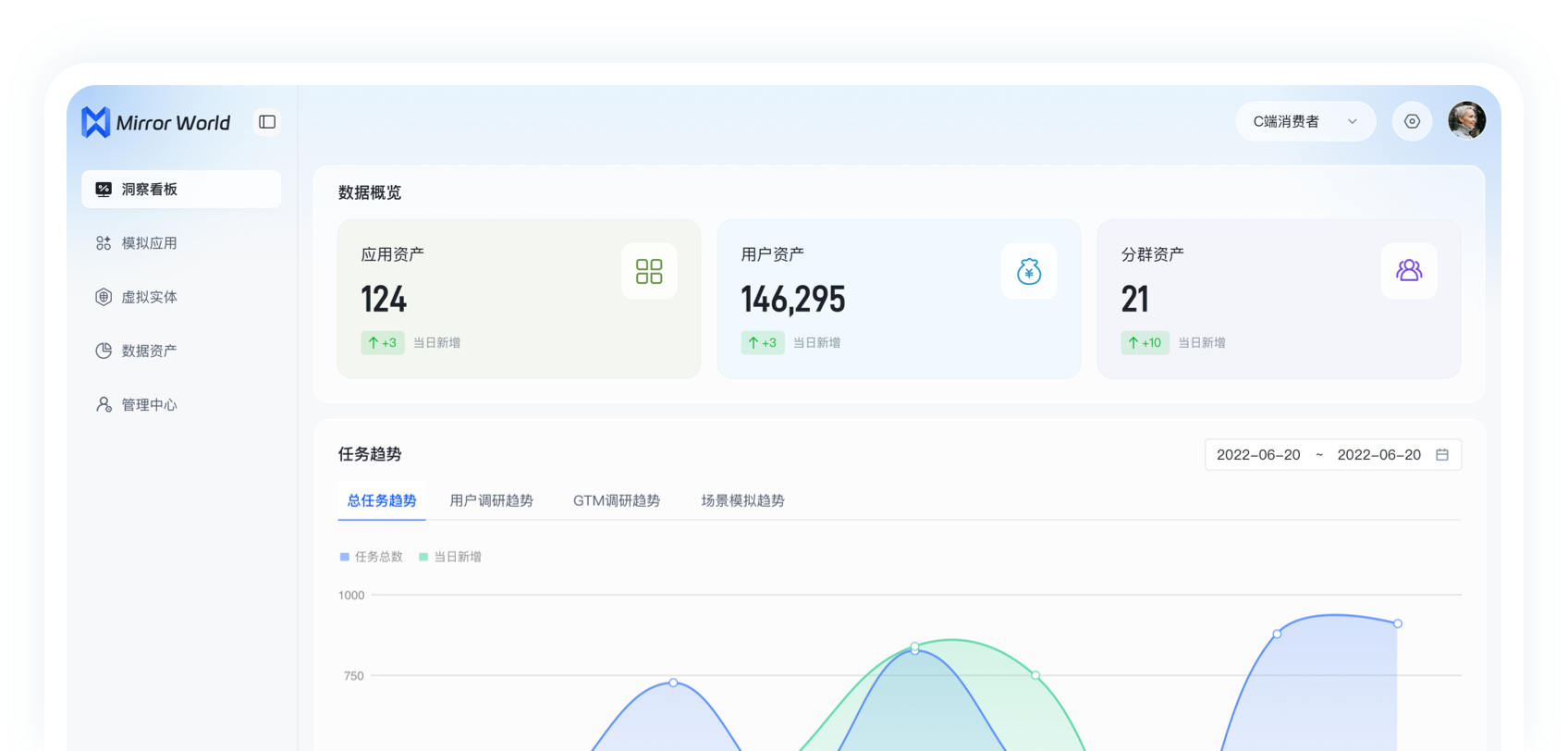The image size is (1568, 751).
Task: Open the 应用资产 card value 124
Action: tap(384, 300)
